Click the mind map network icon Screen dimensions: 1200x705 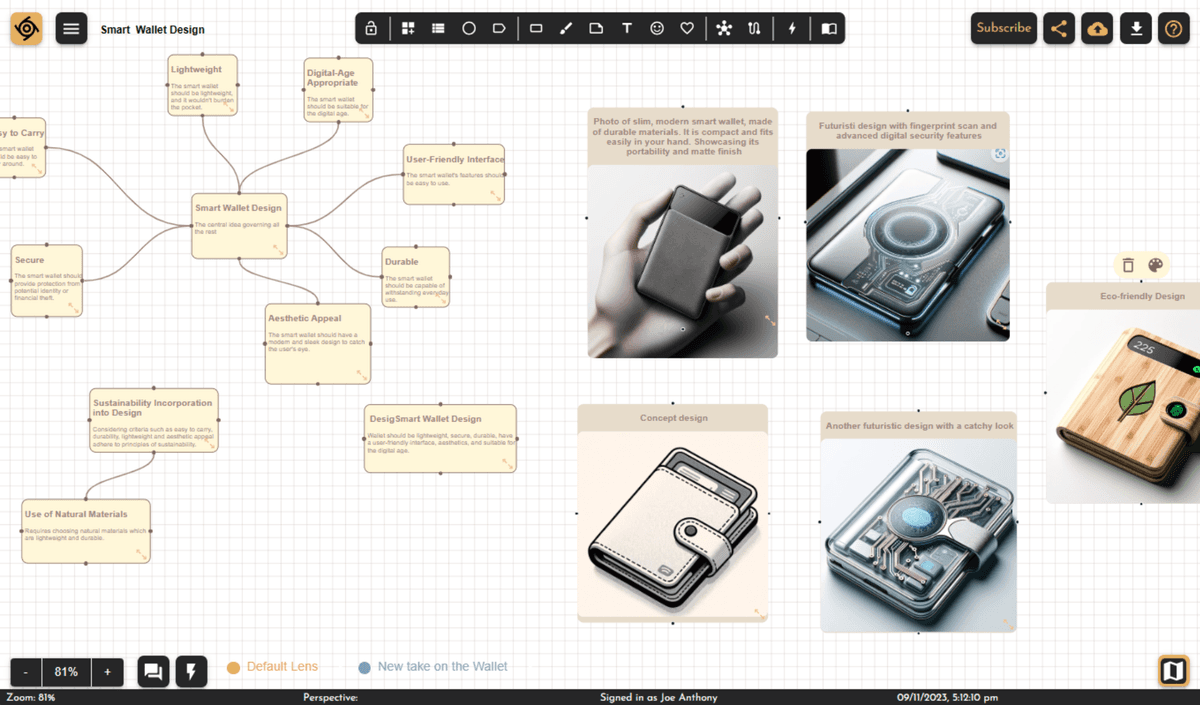click(724, 29)
